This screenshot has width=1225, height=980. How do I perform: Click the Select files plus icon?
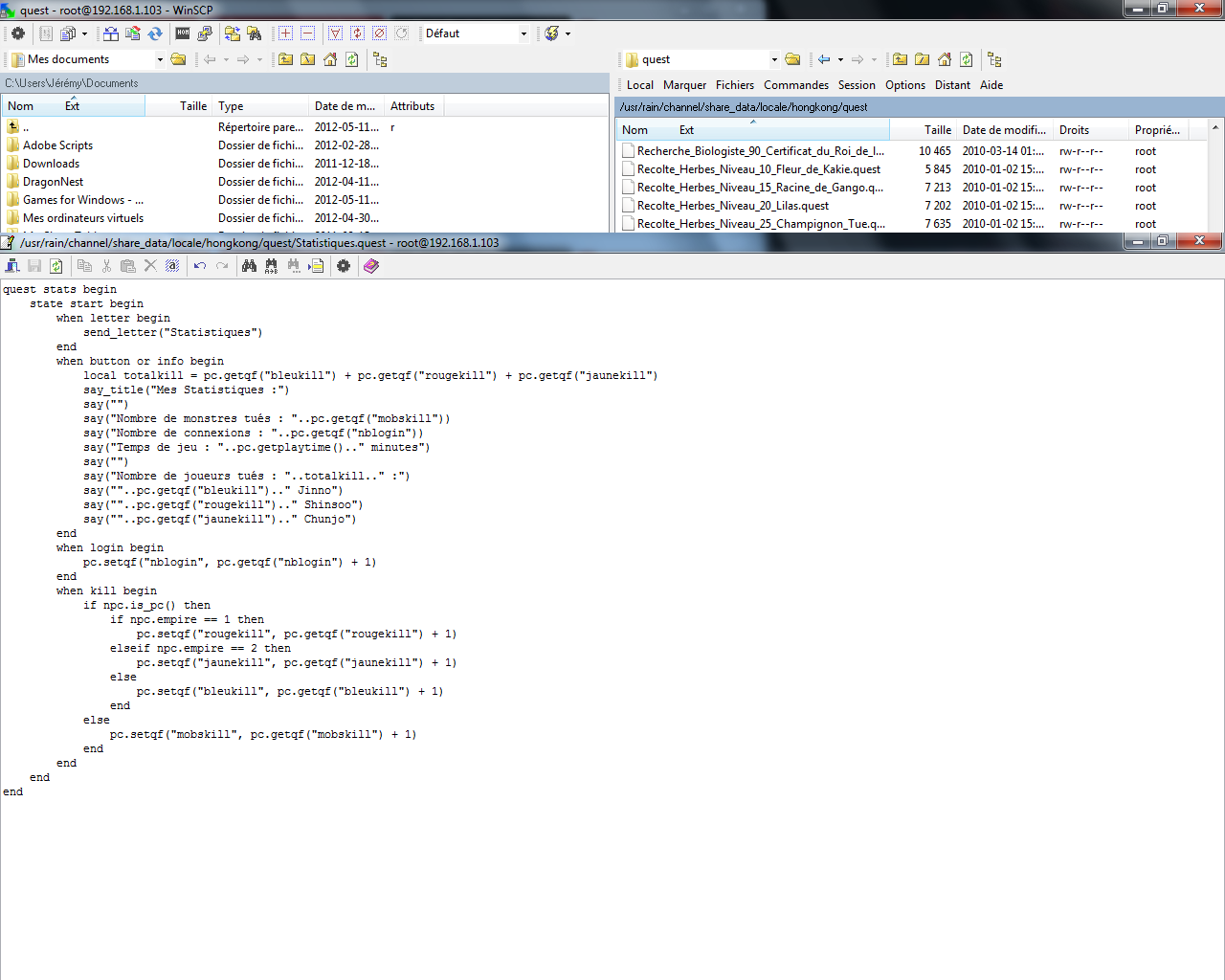(x=285, y=33)
